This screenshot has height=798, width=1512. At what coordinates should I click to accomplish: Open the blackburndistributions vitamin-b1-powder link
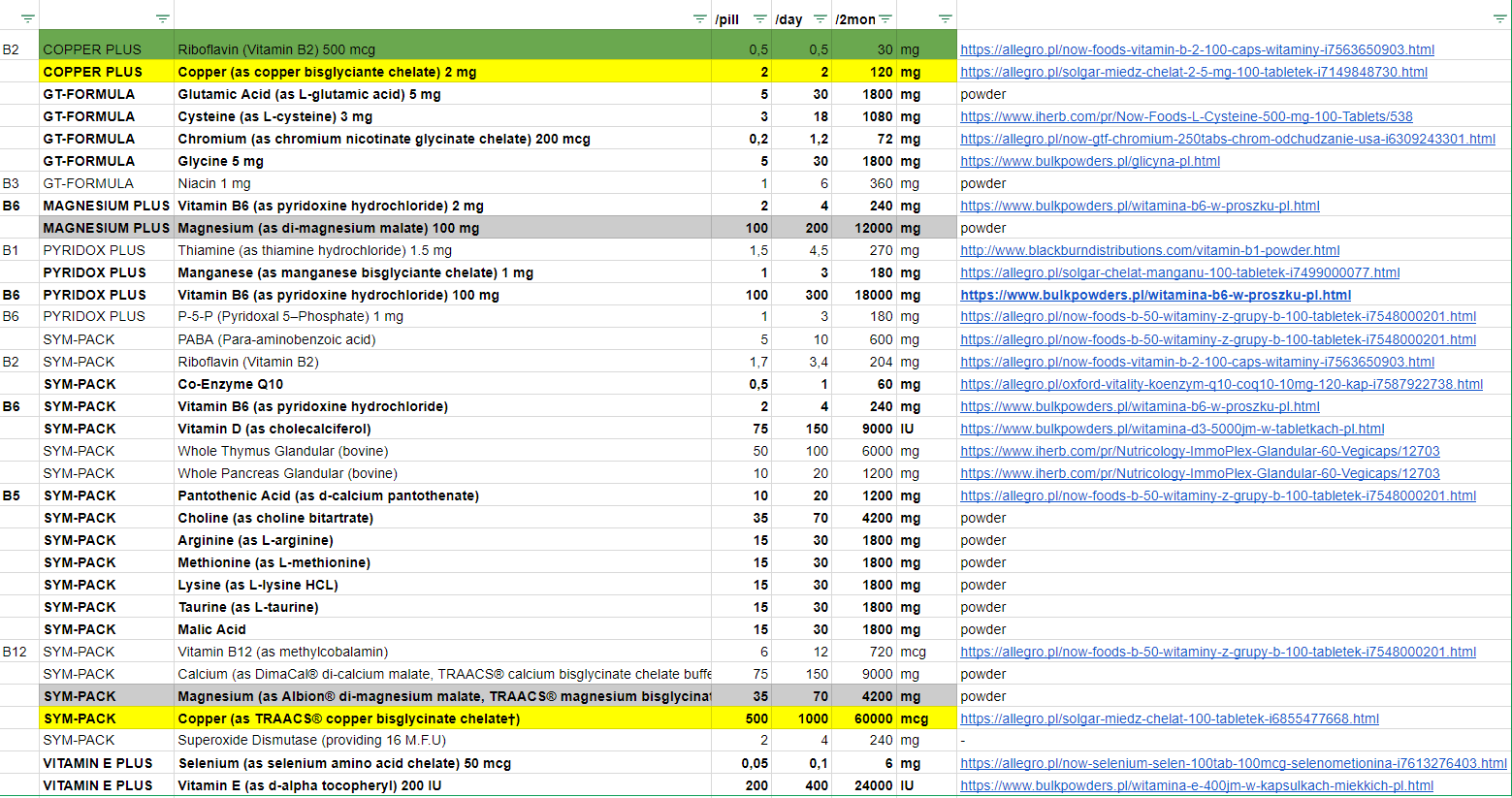(x=1150, y=250)
